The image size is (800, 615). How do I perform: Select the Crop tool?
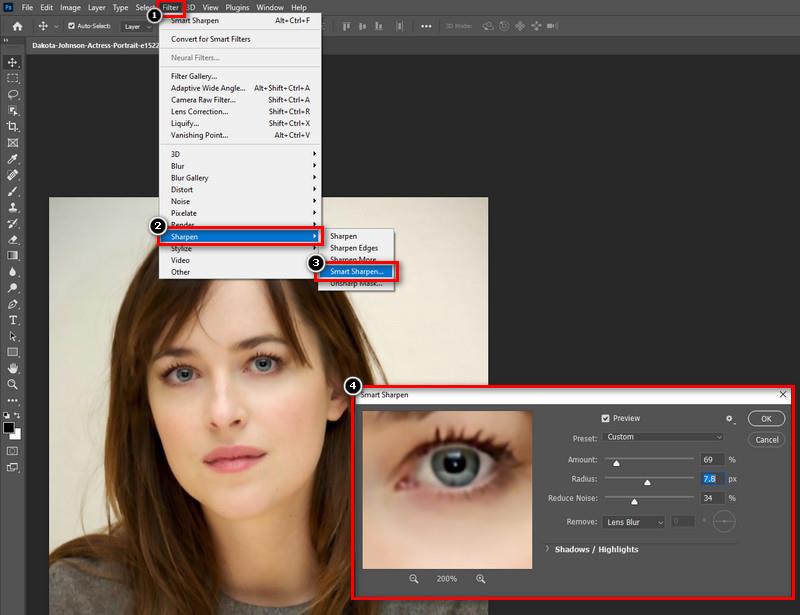(13, 127)
